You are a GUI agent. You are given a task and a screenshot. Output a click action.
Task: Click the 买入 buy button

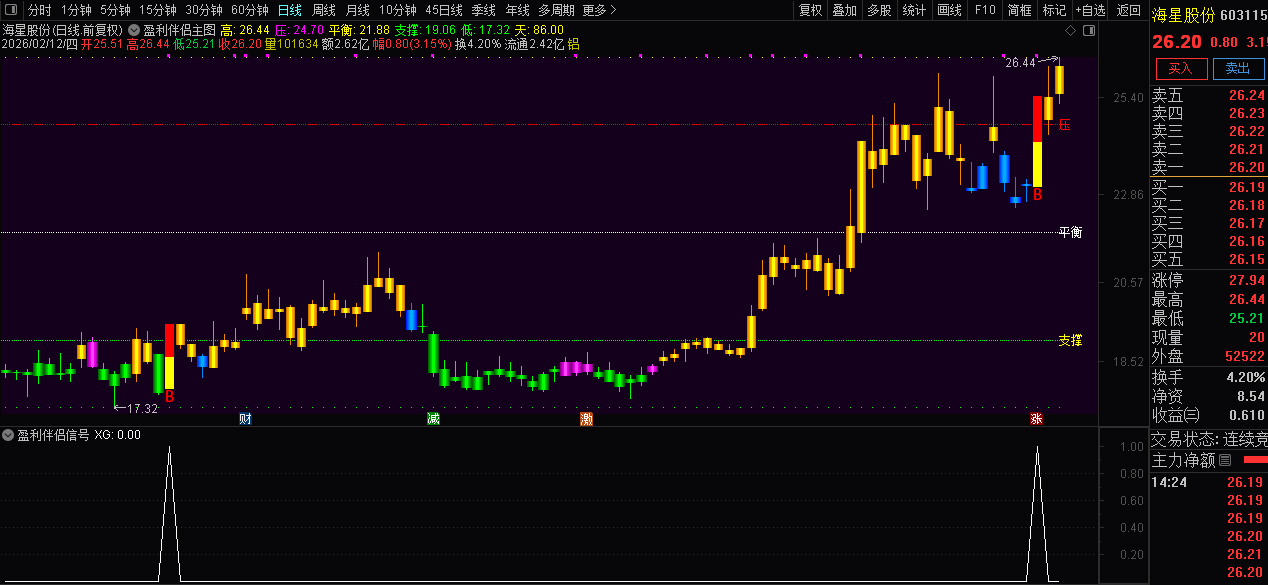click(1181, 68)
